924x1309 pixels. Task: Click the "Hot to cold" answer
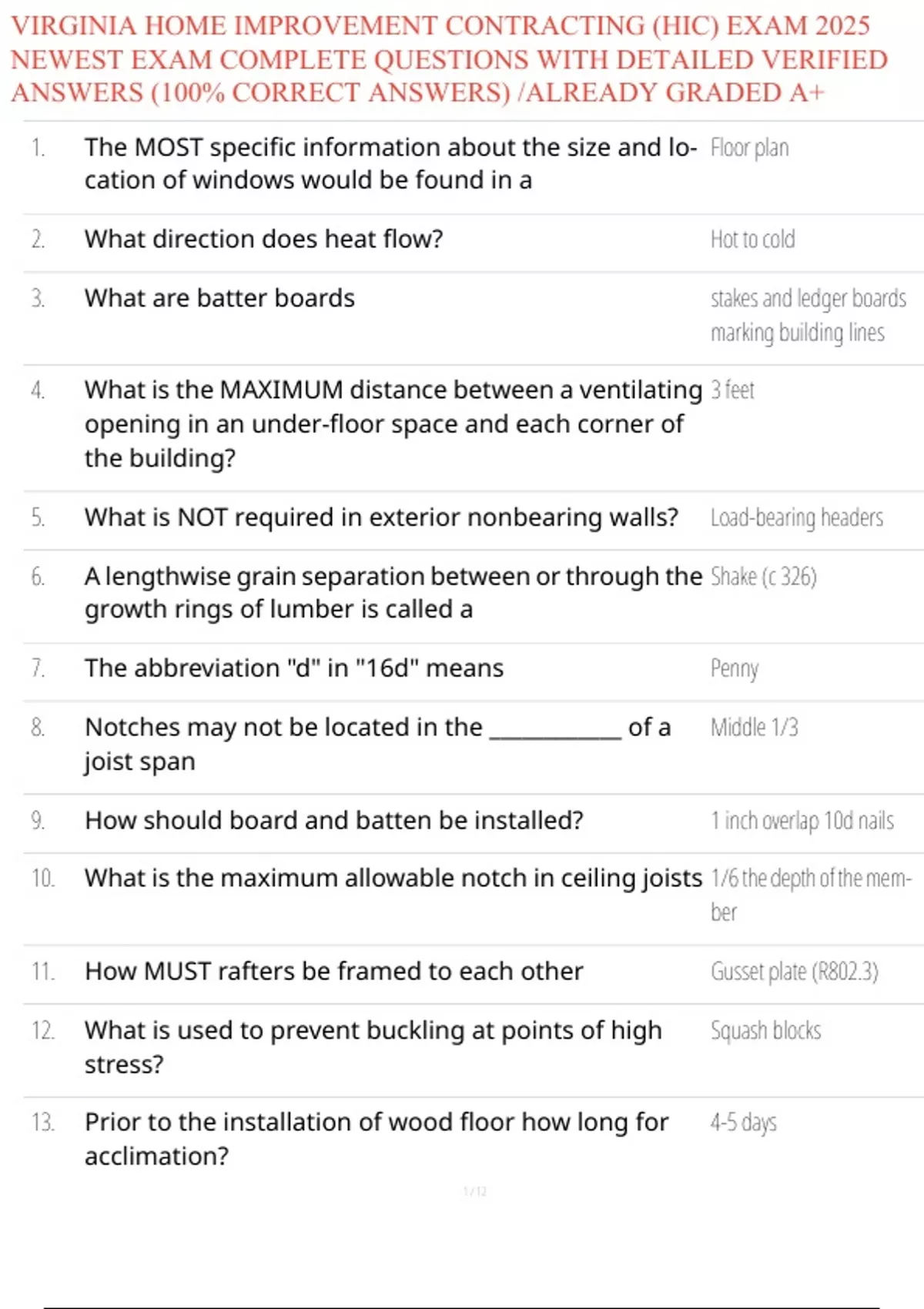click(752, 239)
